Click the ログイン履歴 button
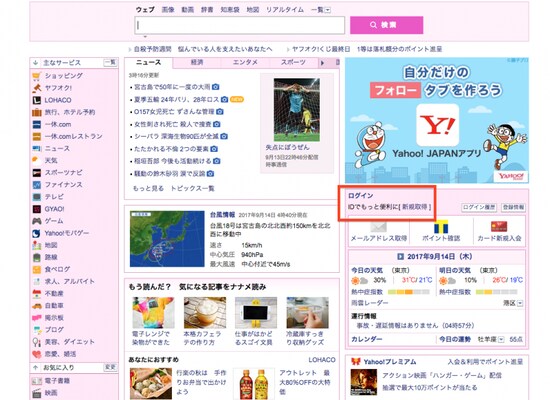The height and width of the screenshot is (400, 550). (479, 207)
